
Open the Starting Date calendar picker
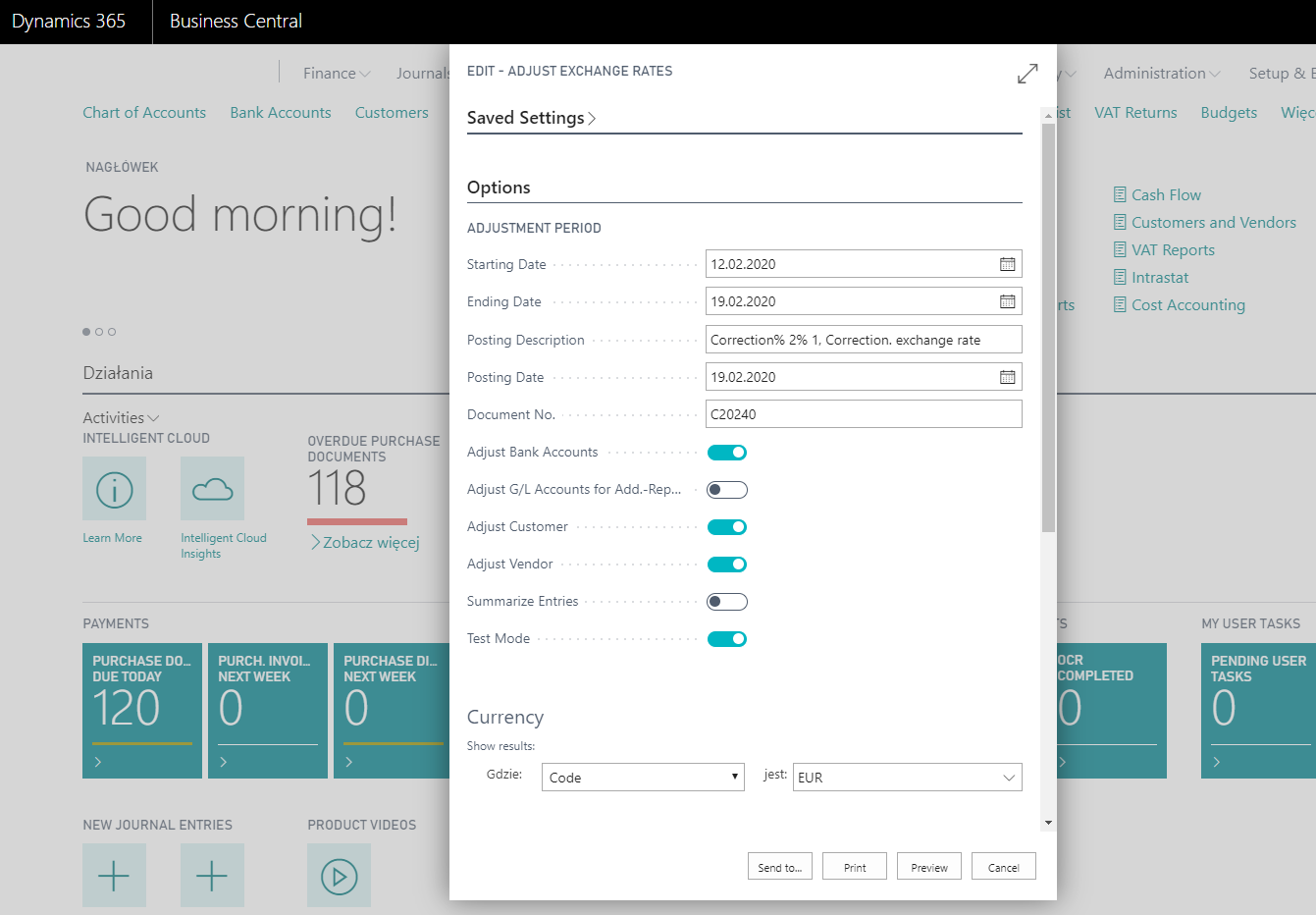pyautogui.click(x=1007, y=264)
